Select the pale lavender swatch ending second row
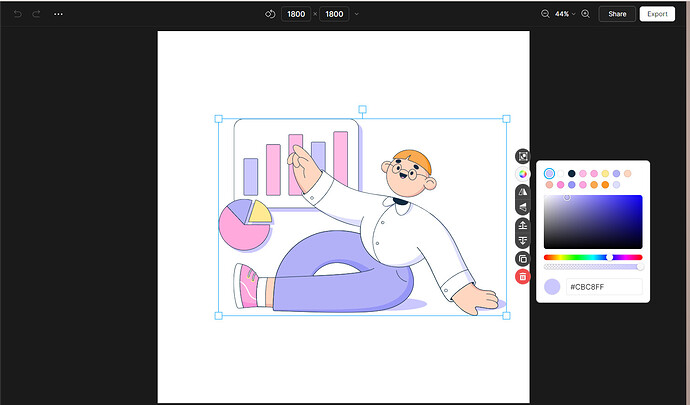 617,185
